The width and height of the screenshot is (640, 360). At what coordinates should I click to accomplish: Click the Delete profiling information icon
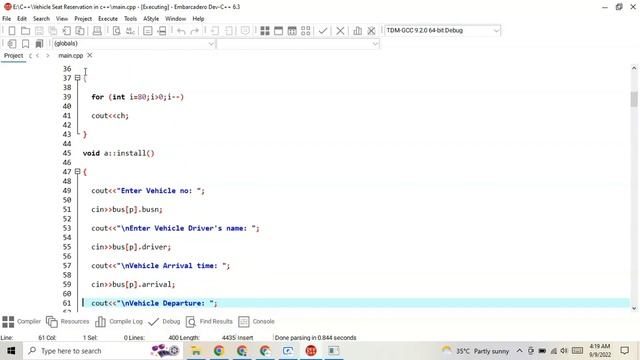(371, 31)
